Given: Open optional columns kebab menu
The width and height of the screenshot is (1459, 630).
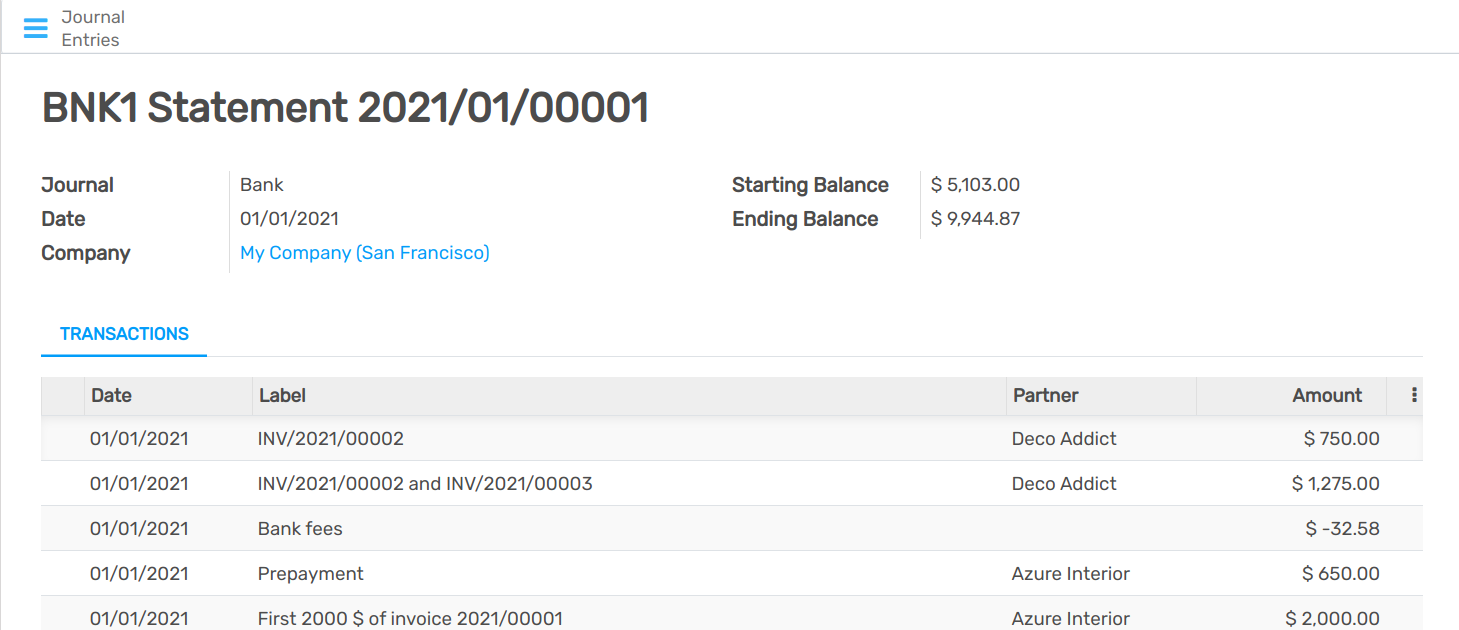Looking at the screenshot, I should coord(1414,395).
